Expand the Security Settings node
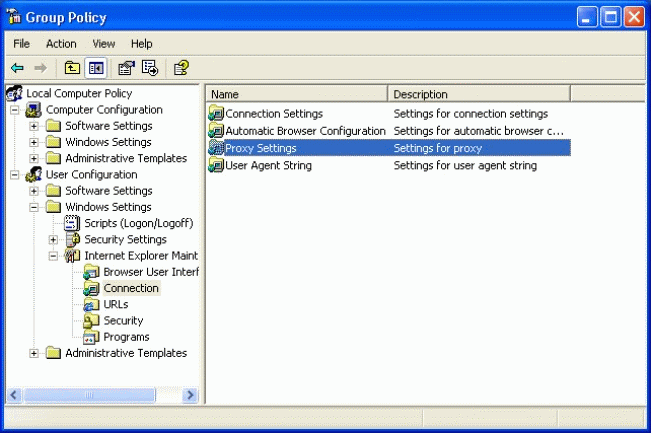Screen dimensions: 651x433 pyautogui.click(x=53, y=240)
